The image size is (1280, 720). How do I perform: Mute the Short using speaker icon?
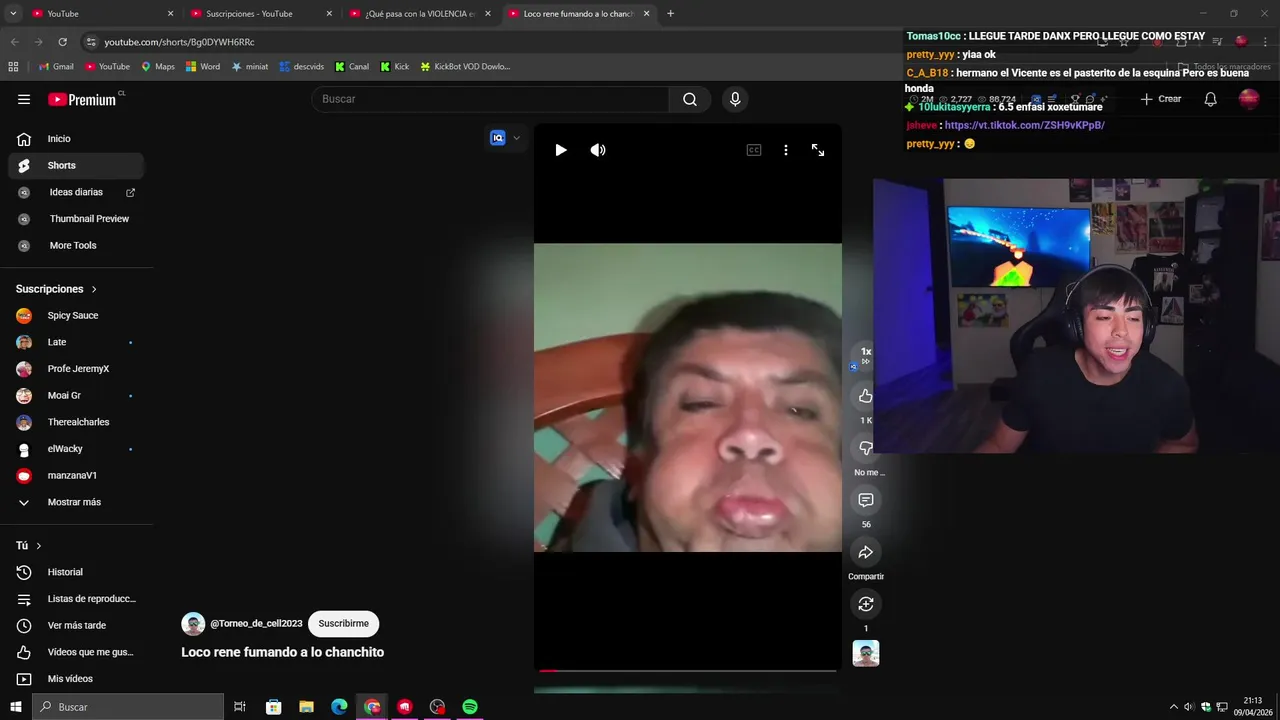pyautogui.click(x=598, y=150)
